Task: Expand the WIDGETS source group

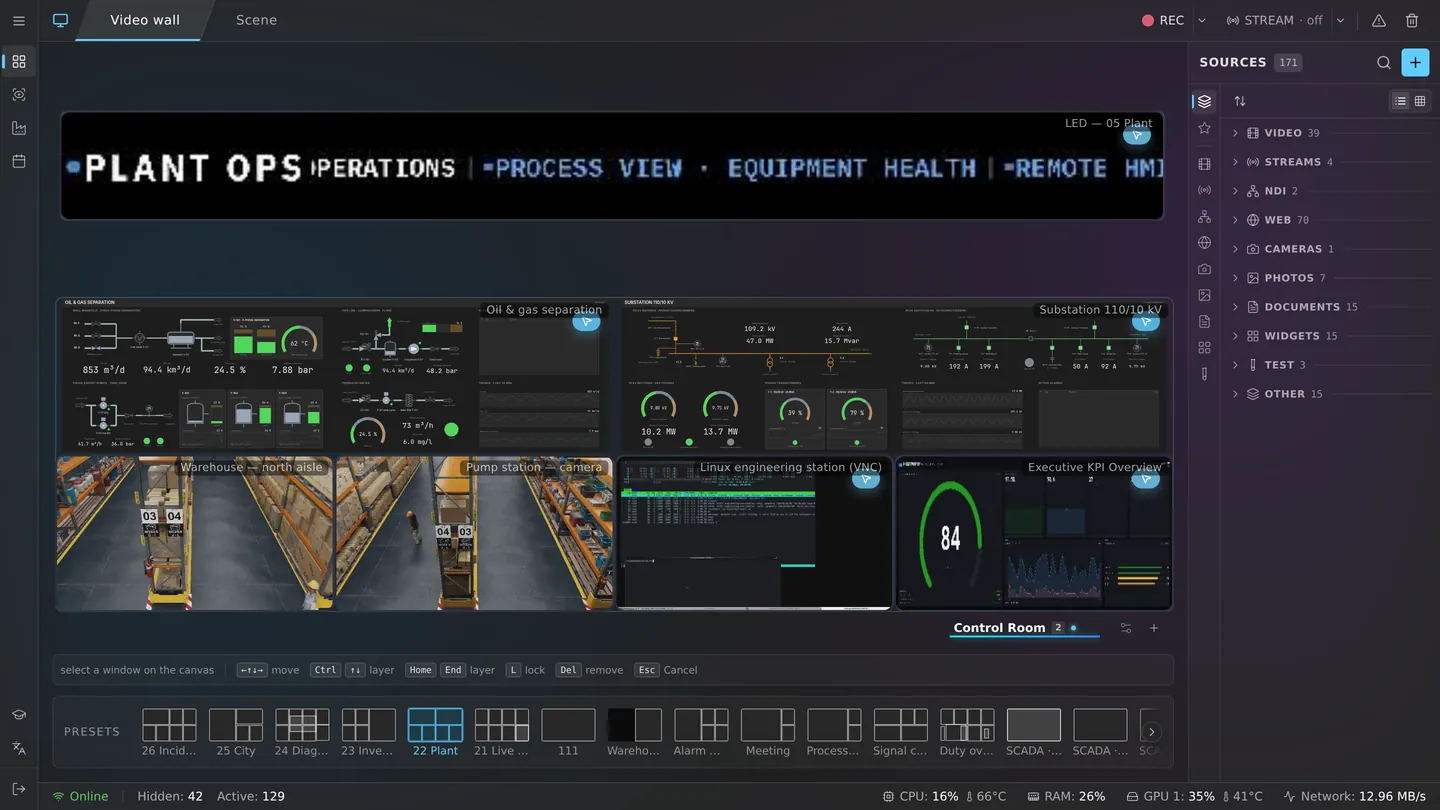Action: [1330, 336]
